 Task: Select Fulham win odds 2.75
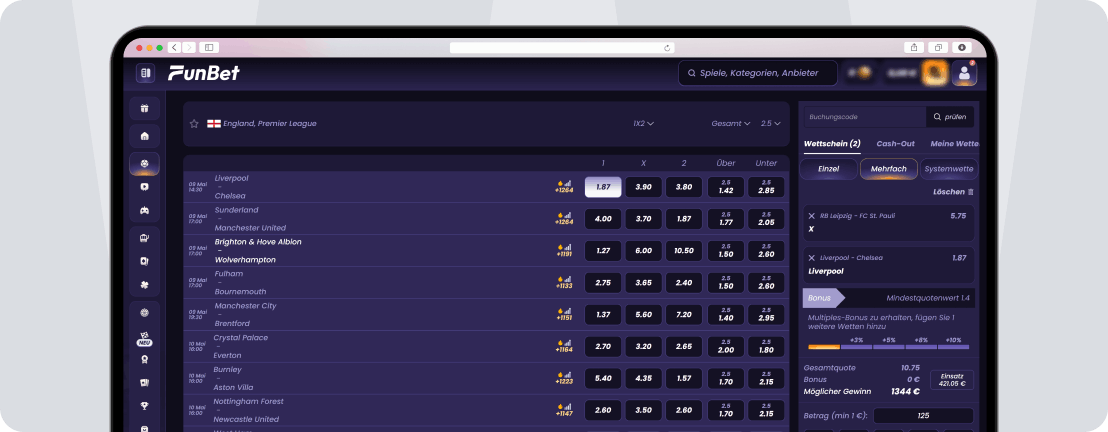(x=603, y=283)
